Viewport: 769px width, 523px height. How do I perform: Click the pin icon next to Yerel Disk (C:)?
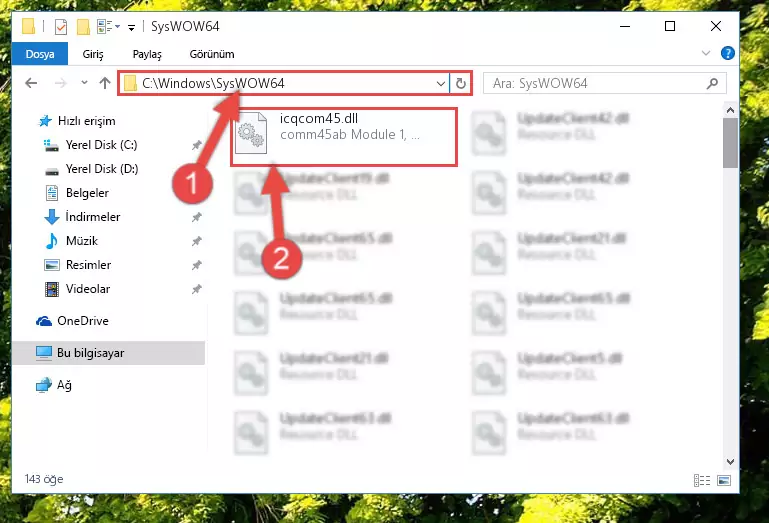pos(197,145)
